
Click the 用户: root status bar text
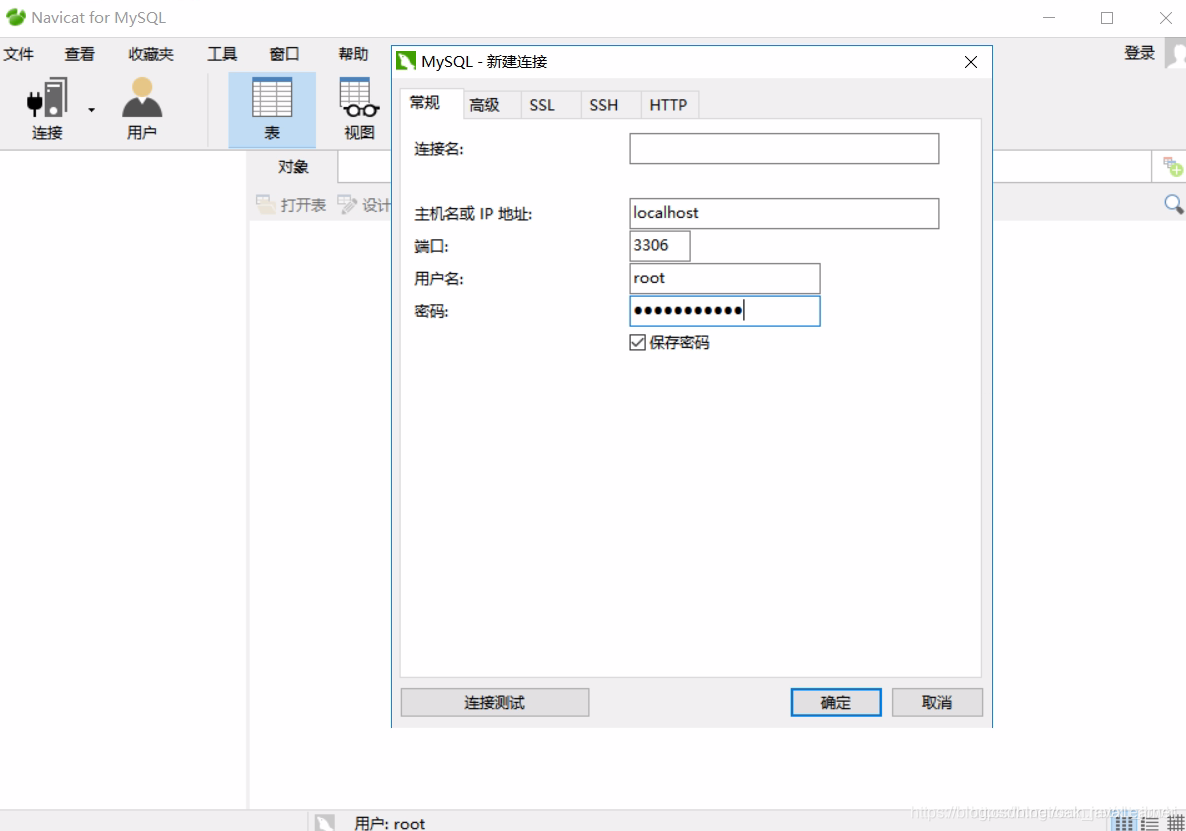(390, 823)
